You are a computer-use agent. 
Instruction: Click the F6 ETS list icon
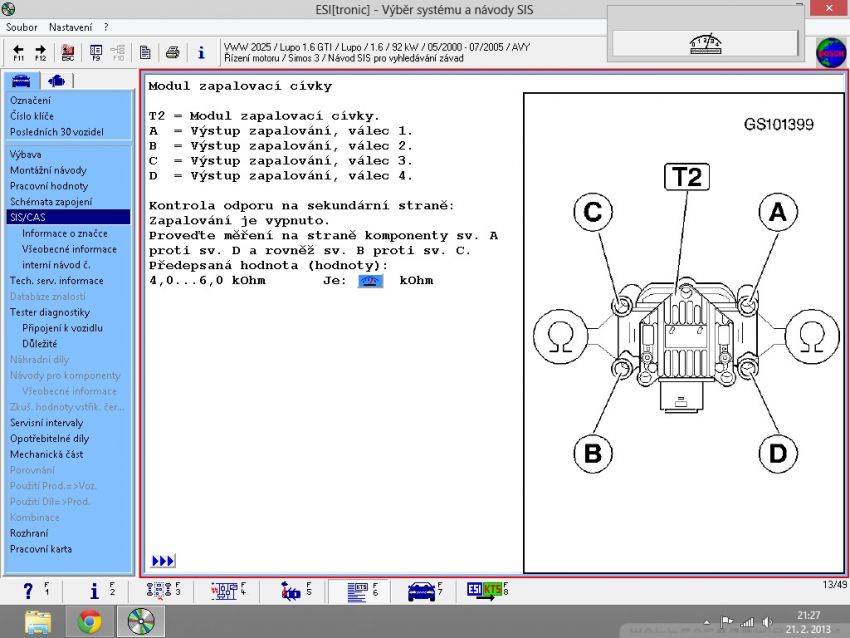click(x=358, y=592)
